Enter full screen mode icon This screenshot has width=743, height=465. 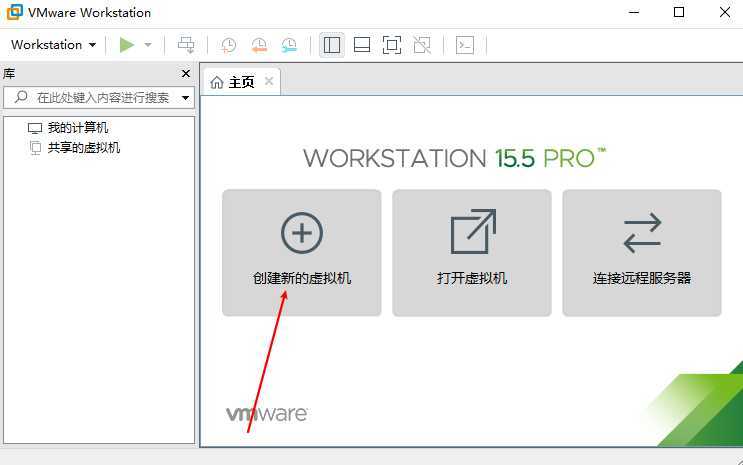point(391,45)
